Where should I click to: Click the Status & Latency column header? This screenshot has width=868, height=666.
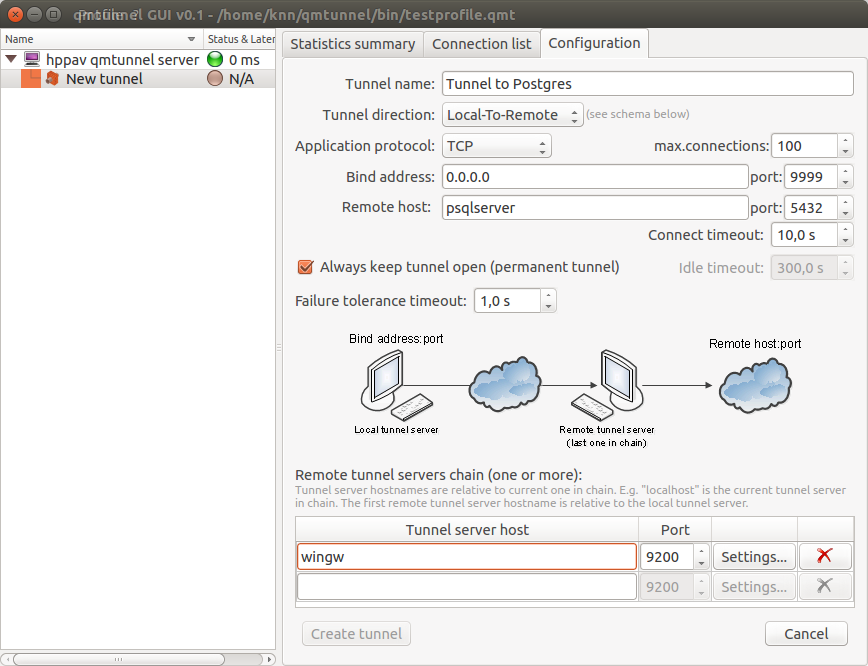(239, 39)
